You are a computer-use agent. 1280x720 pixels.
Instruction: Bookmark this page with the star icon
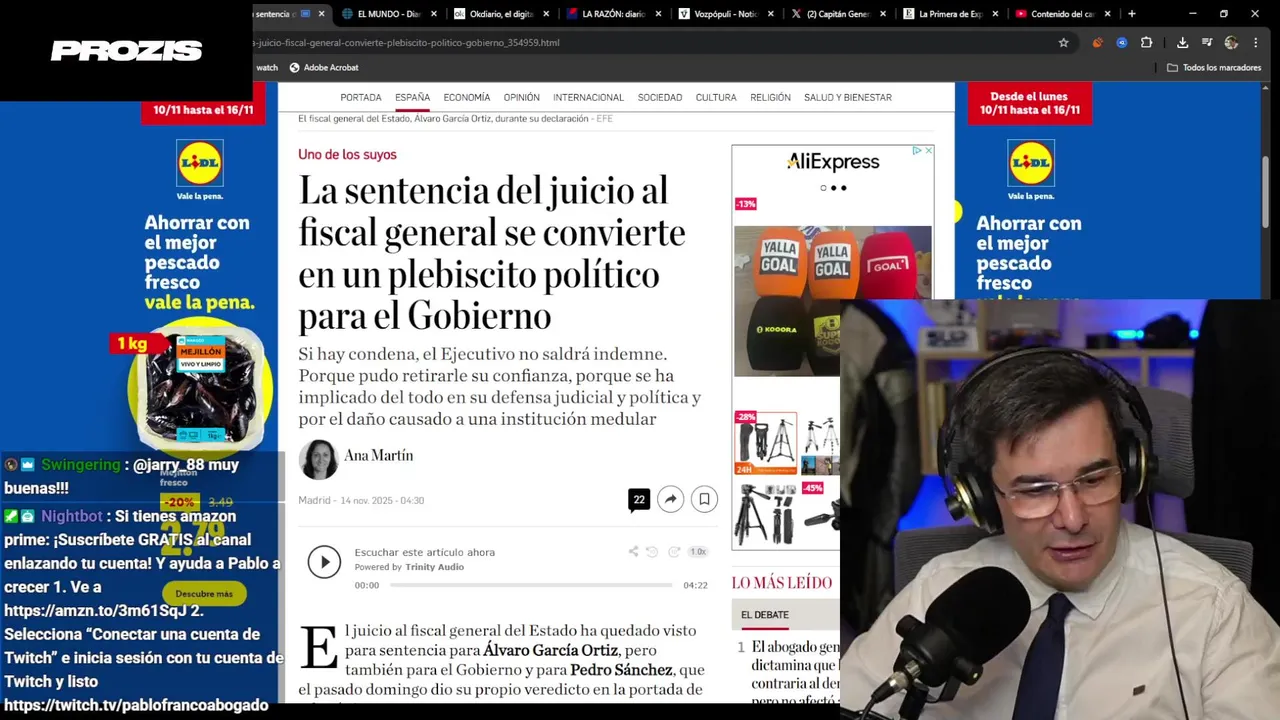[1063, 43]
